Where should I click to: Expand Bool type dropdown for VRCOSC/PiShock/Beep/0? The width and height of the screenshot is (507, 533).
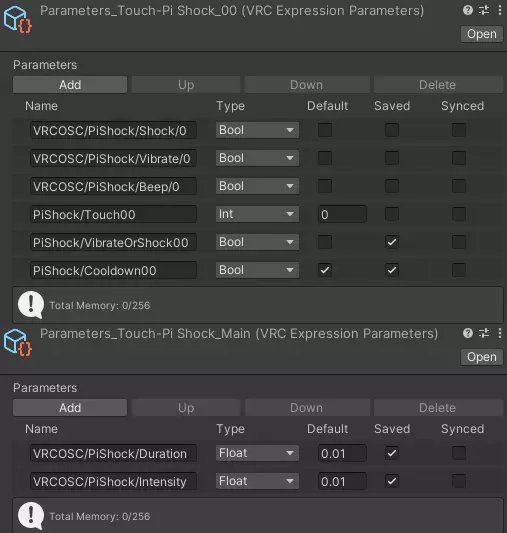coord(257,186)
